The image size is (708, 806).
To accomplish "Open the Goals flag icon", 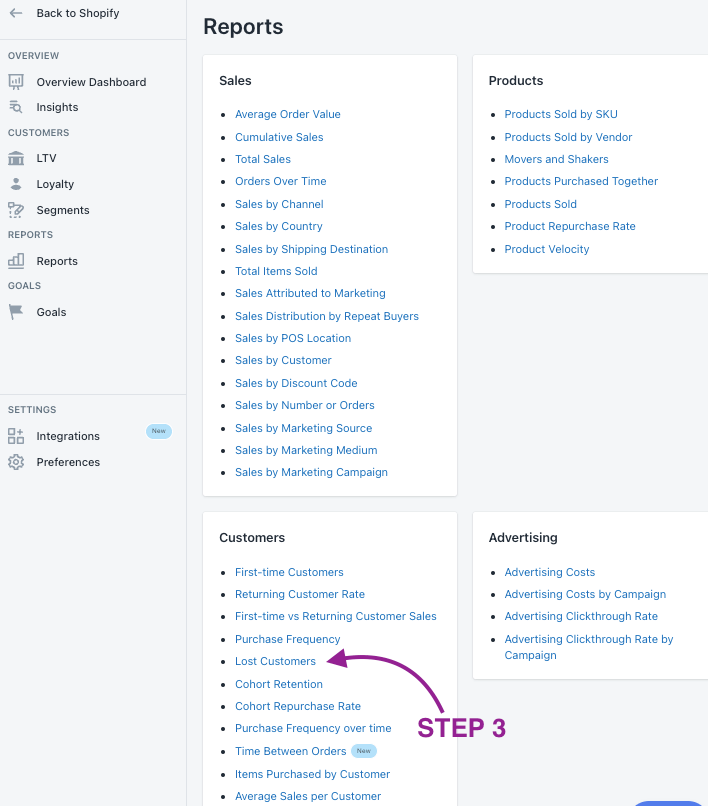I will click(16, 312).
